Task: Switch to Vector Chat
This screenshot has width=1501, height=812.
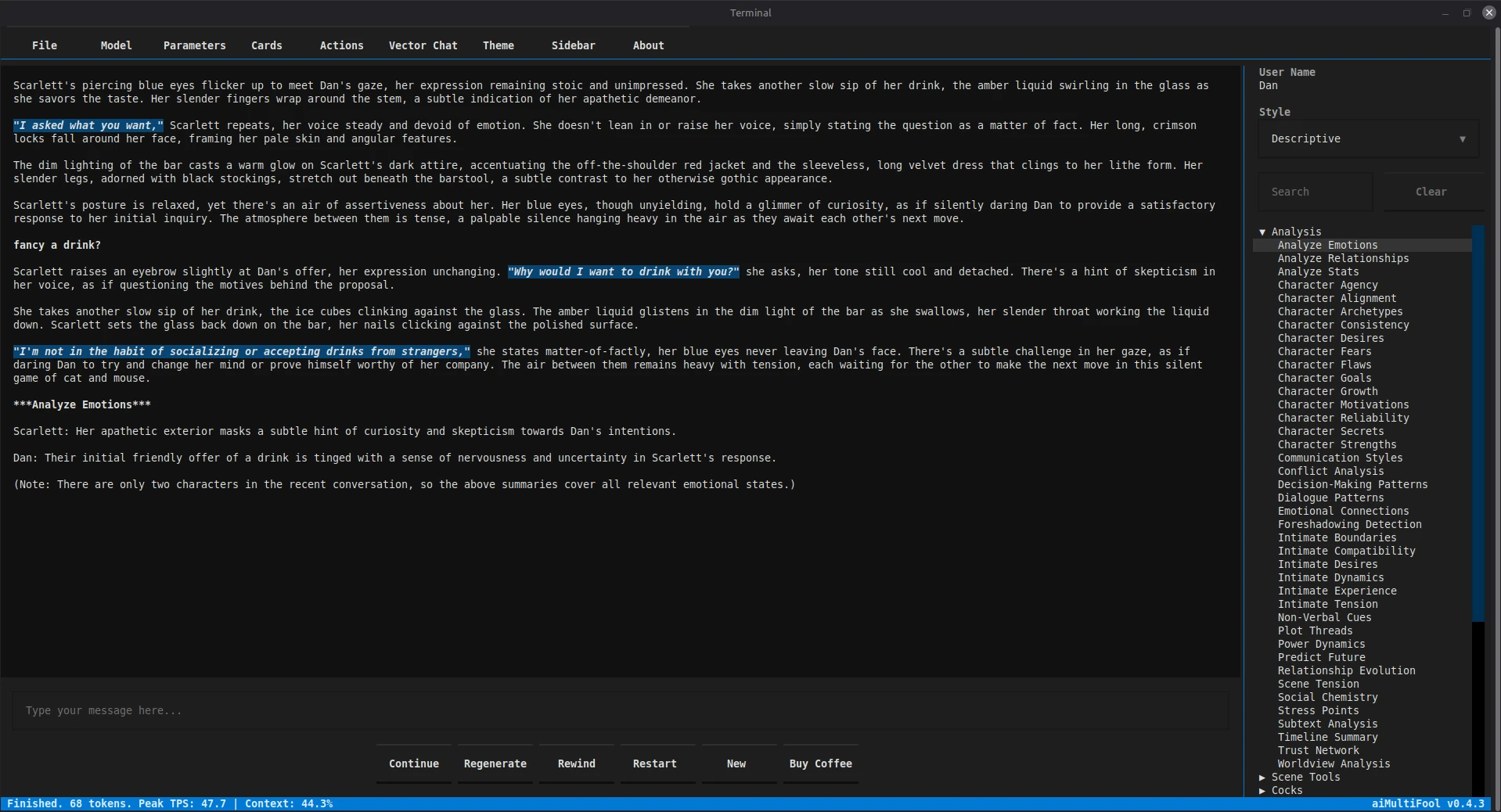Action: [423, 45]
